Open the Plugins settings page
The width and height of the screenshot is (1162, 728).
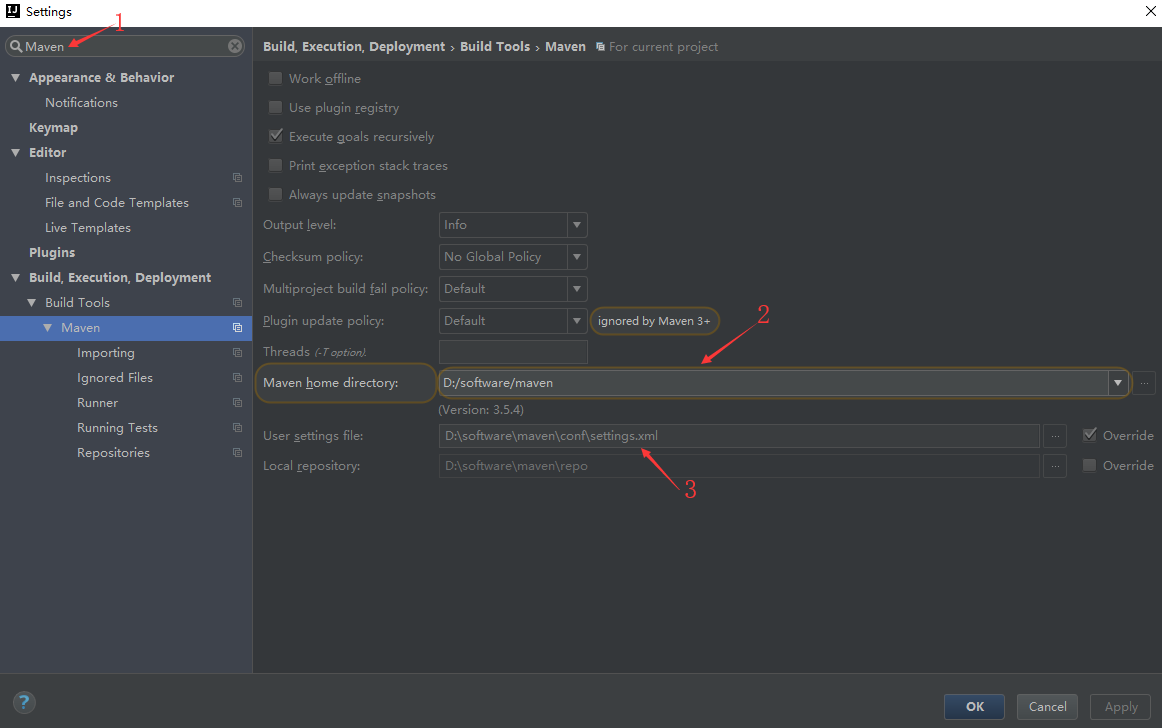pos(52,253)
